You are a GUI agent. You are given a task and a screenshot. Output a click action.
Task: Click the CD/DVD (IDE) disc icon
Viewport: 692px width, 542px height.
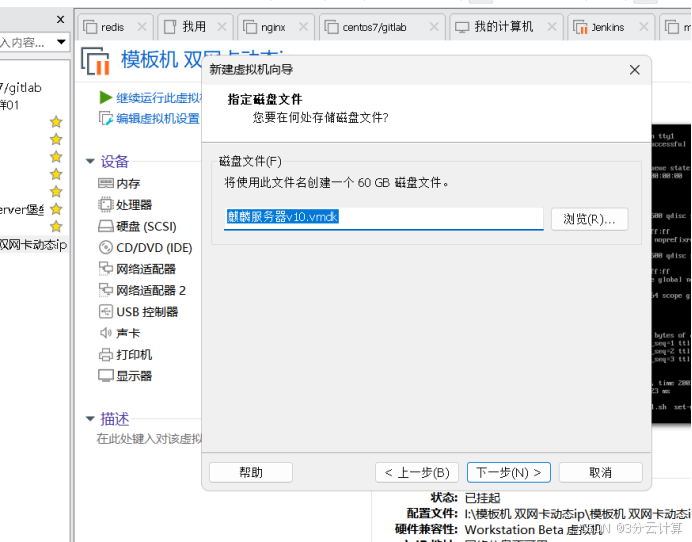106,247
